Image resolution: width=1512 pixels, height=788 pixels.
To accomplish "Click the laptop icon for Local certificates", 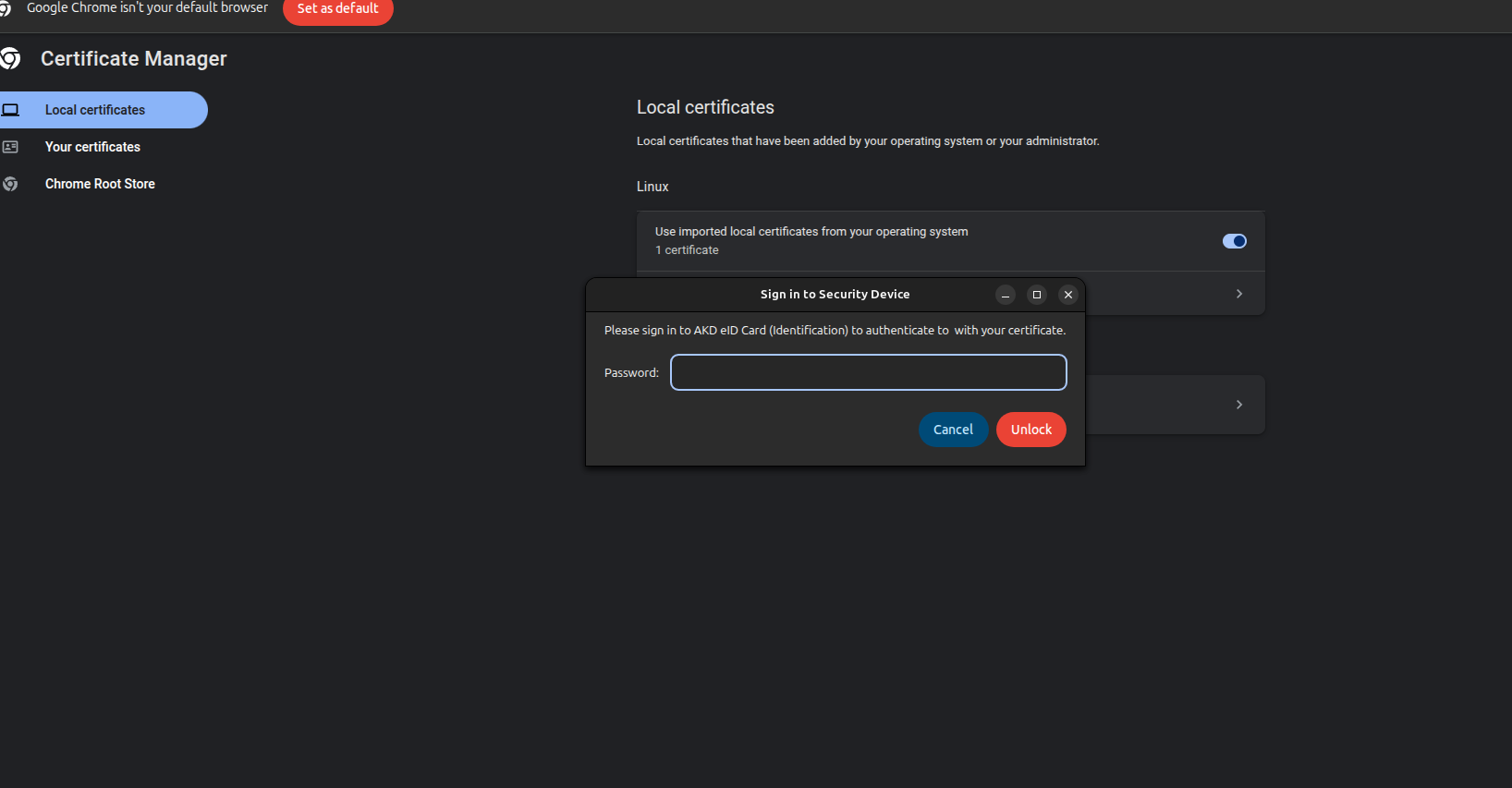I will click(x=11, y=110).
